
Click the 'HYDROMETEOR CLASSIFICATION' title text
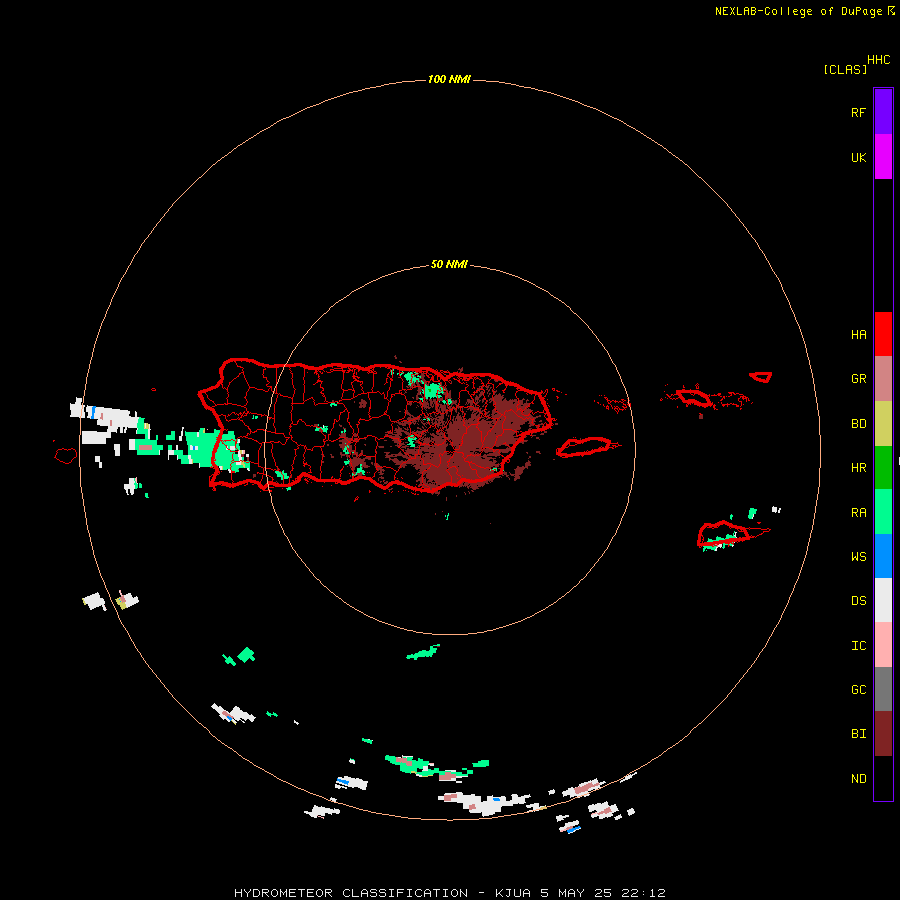pos(351,893)
